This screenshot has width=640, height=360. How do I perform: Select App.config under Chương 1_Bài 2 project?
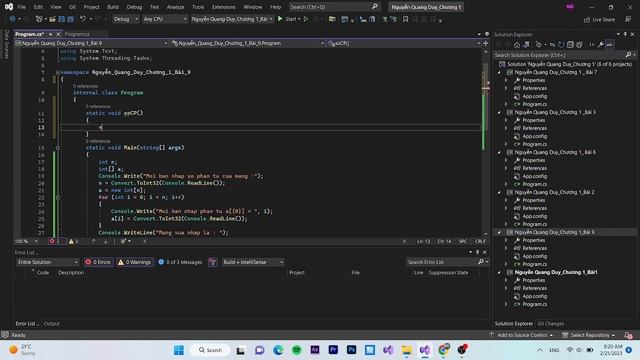click(x=534, y=216)
